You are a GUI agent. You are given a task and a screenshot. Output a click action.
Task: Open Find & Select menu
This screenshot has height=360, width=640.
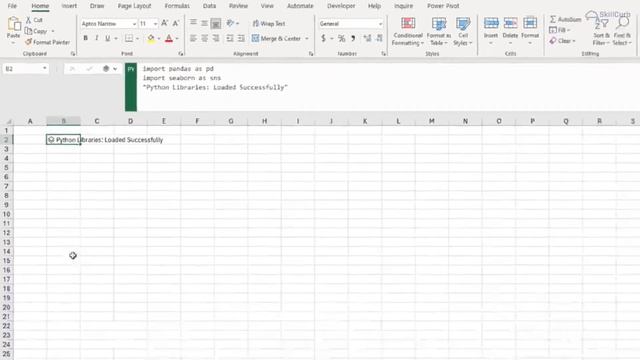tap(622, 33)
